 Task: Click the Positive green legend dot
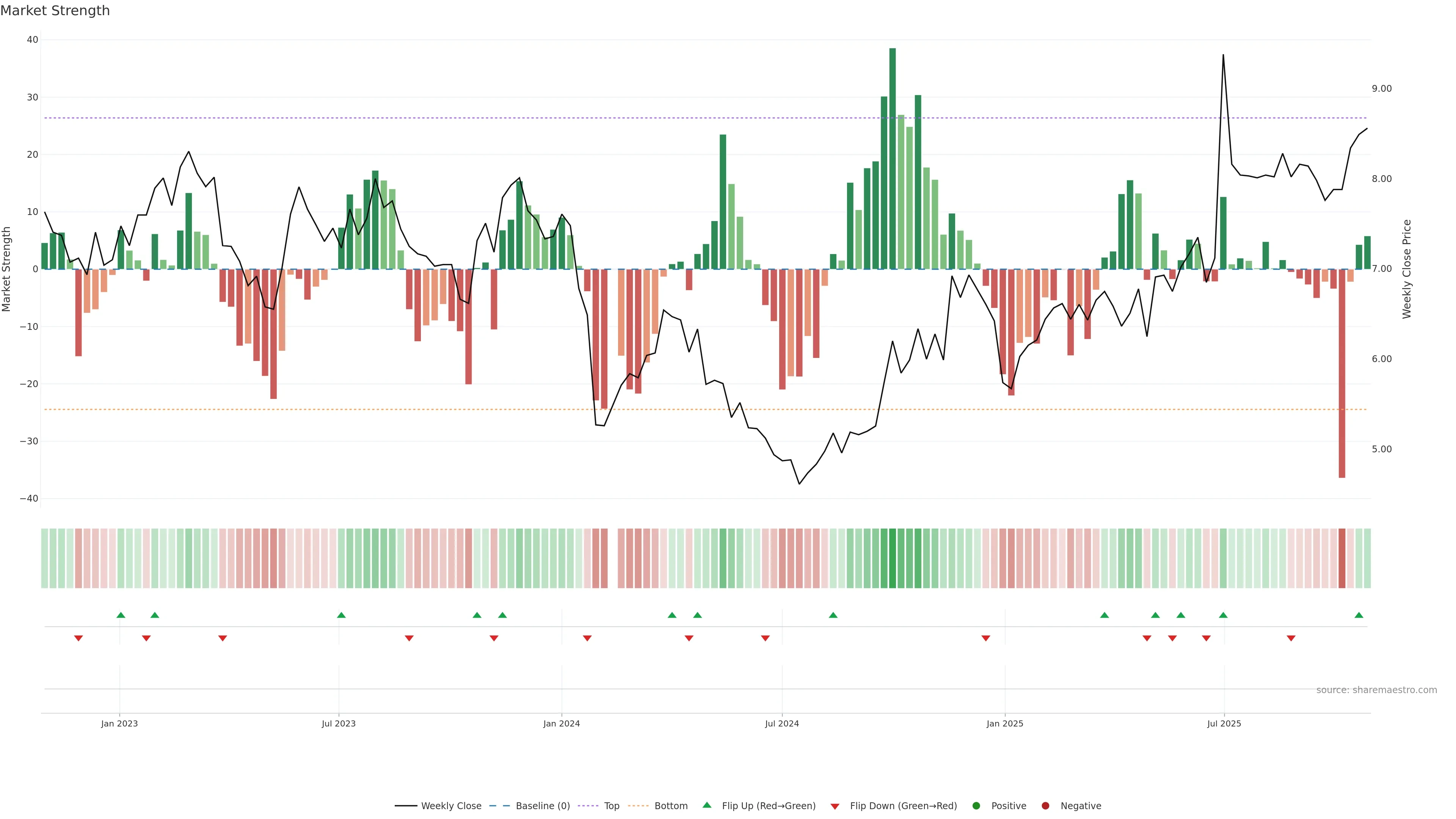click(x=976, y=806)
